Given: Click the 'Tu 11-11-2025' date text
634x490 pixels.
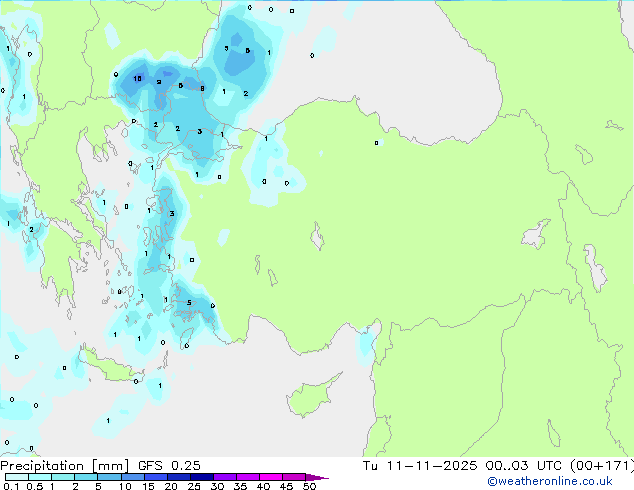Looking at the screenshot, I should 420,466.
